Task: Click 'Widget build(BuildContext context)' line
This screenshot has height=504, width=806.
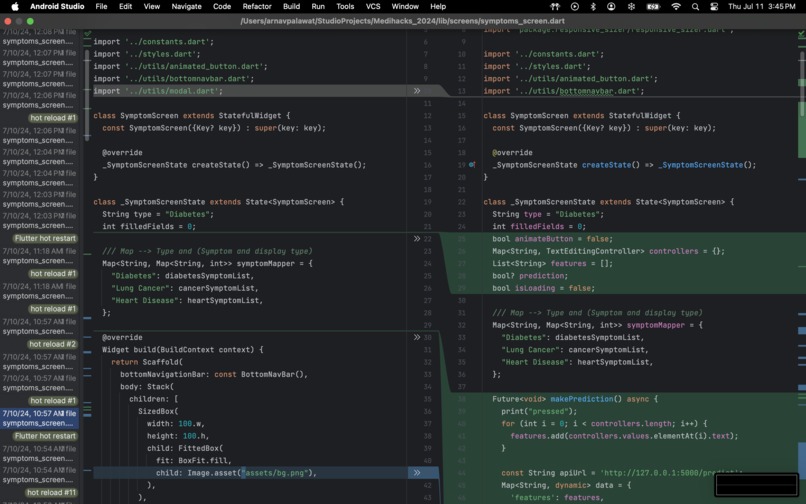Action: click(x=182, y=349)
